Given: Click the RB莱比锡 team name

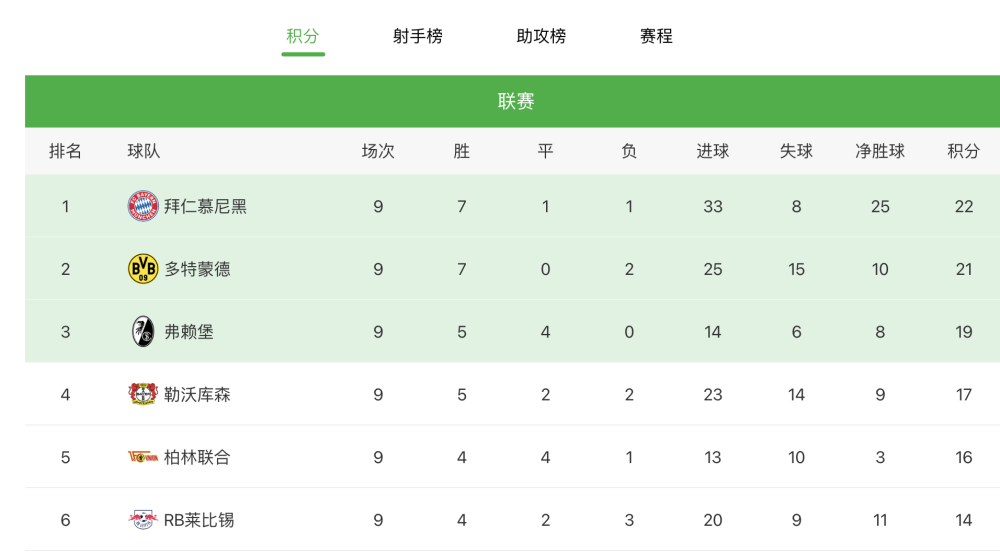Looking at the screenshot, I should tap(199, 520).
